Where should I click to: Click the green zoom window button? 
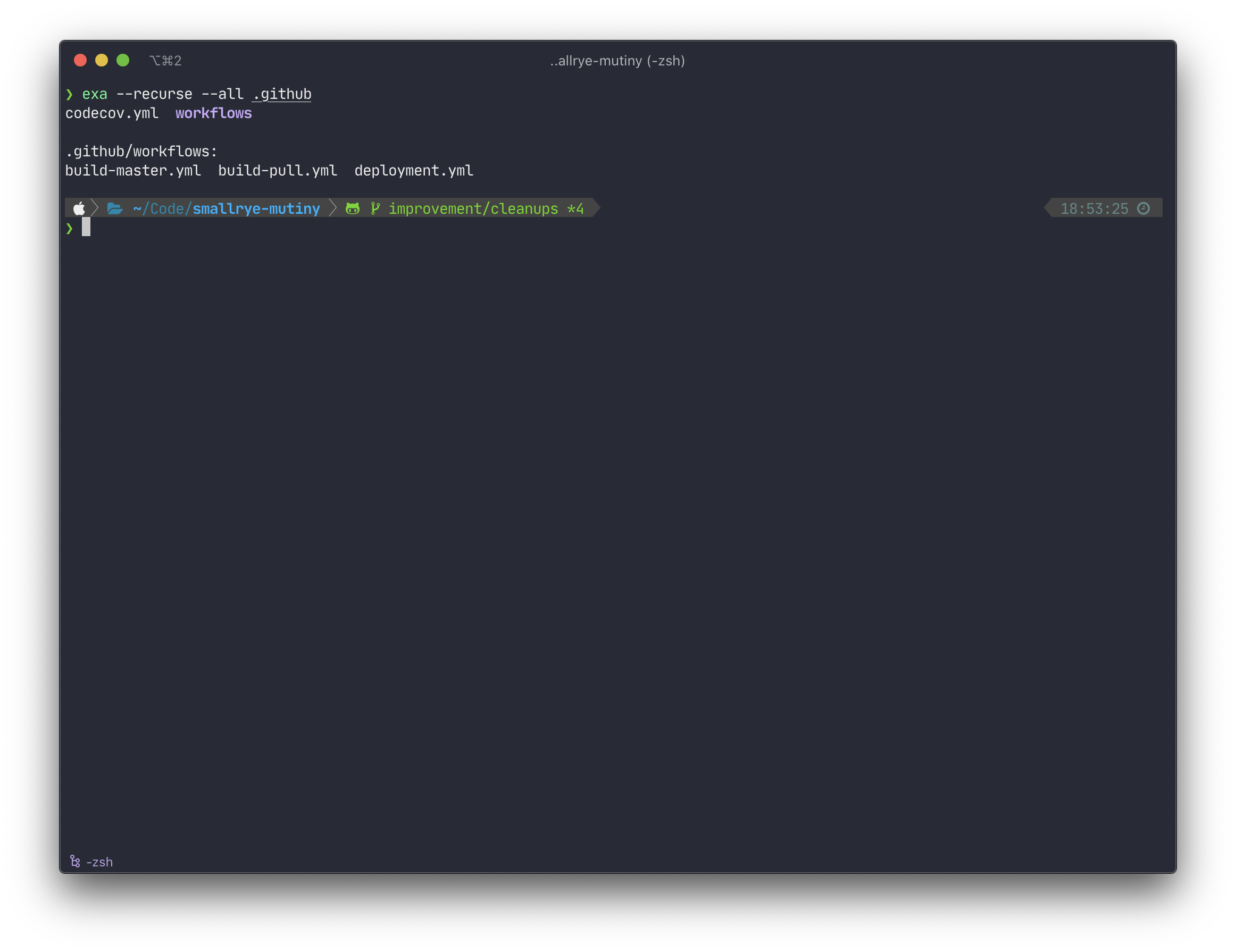point(123,60)
